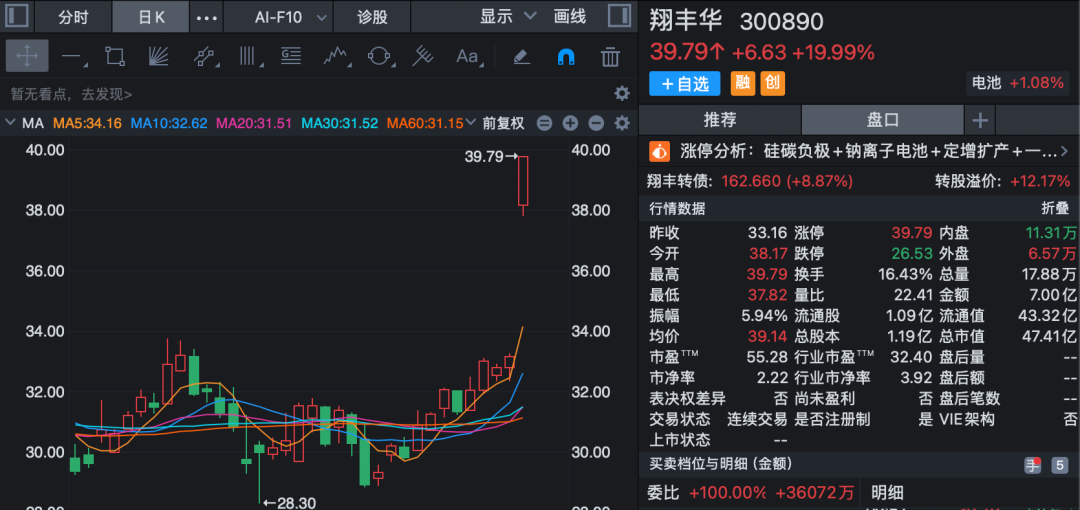The image size is (1080, 510).
Task: Toggle the right sidebar panel
Action: [620, 17]
